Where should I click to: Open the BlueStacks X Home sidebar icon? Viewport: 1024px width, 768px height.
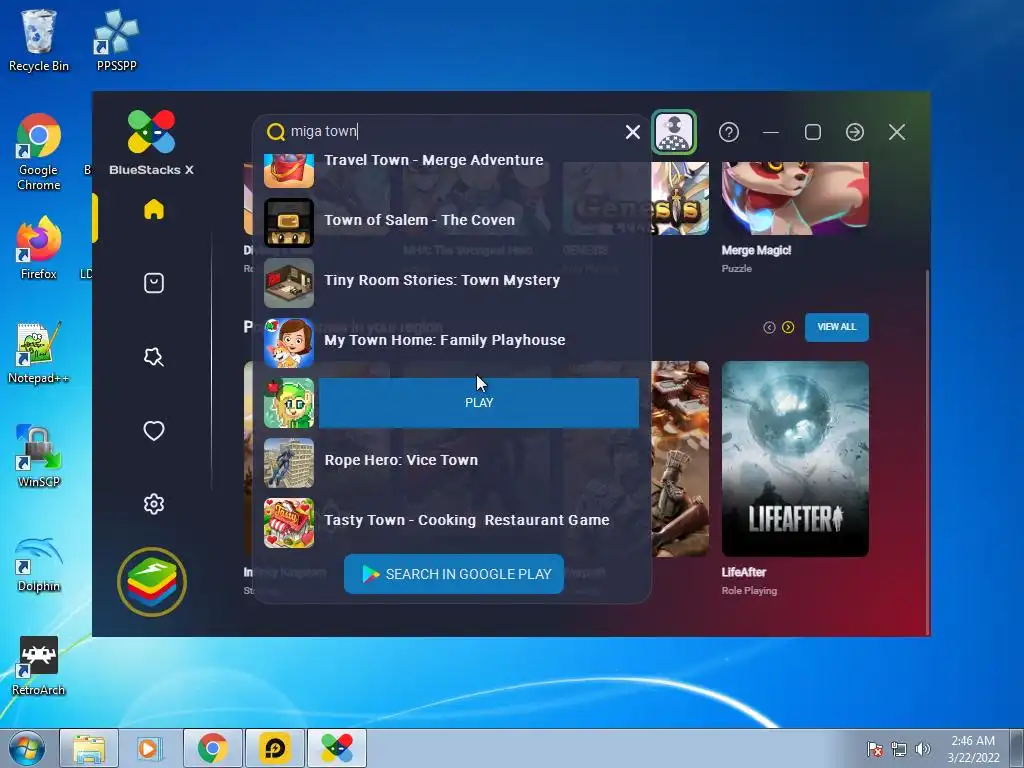[153, 209]
